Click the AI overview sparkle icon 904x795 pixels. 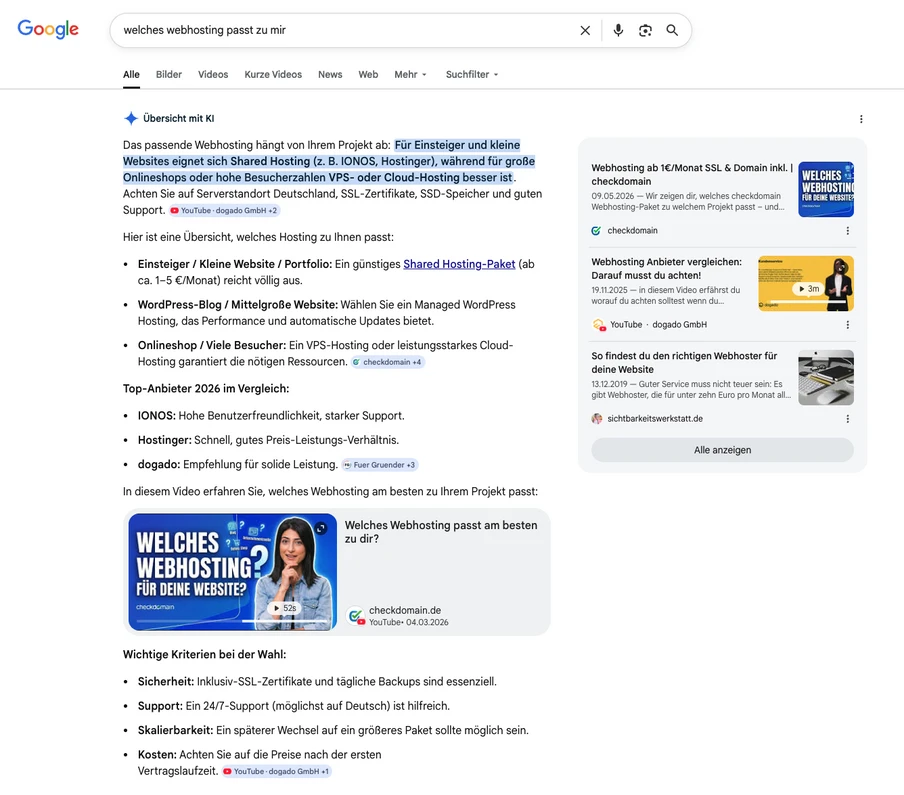[x=131, y=118]
